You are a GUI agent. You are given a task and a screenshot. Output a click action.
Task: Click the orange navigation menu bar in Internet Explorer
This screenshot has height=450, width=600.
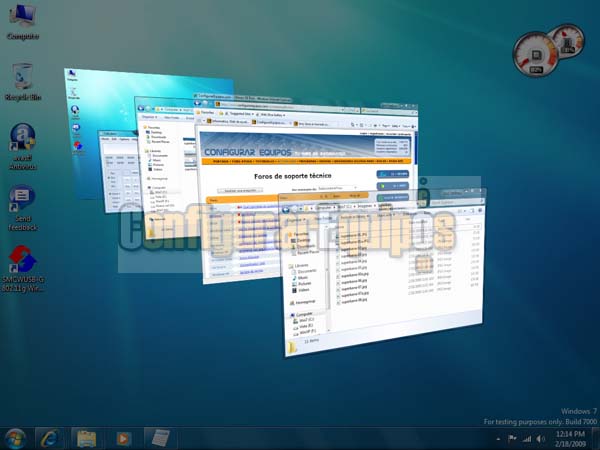point(306,161)
